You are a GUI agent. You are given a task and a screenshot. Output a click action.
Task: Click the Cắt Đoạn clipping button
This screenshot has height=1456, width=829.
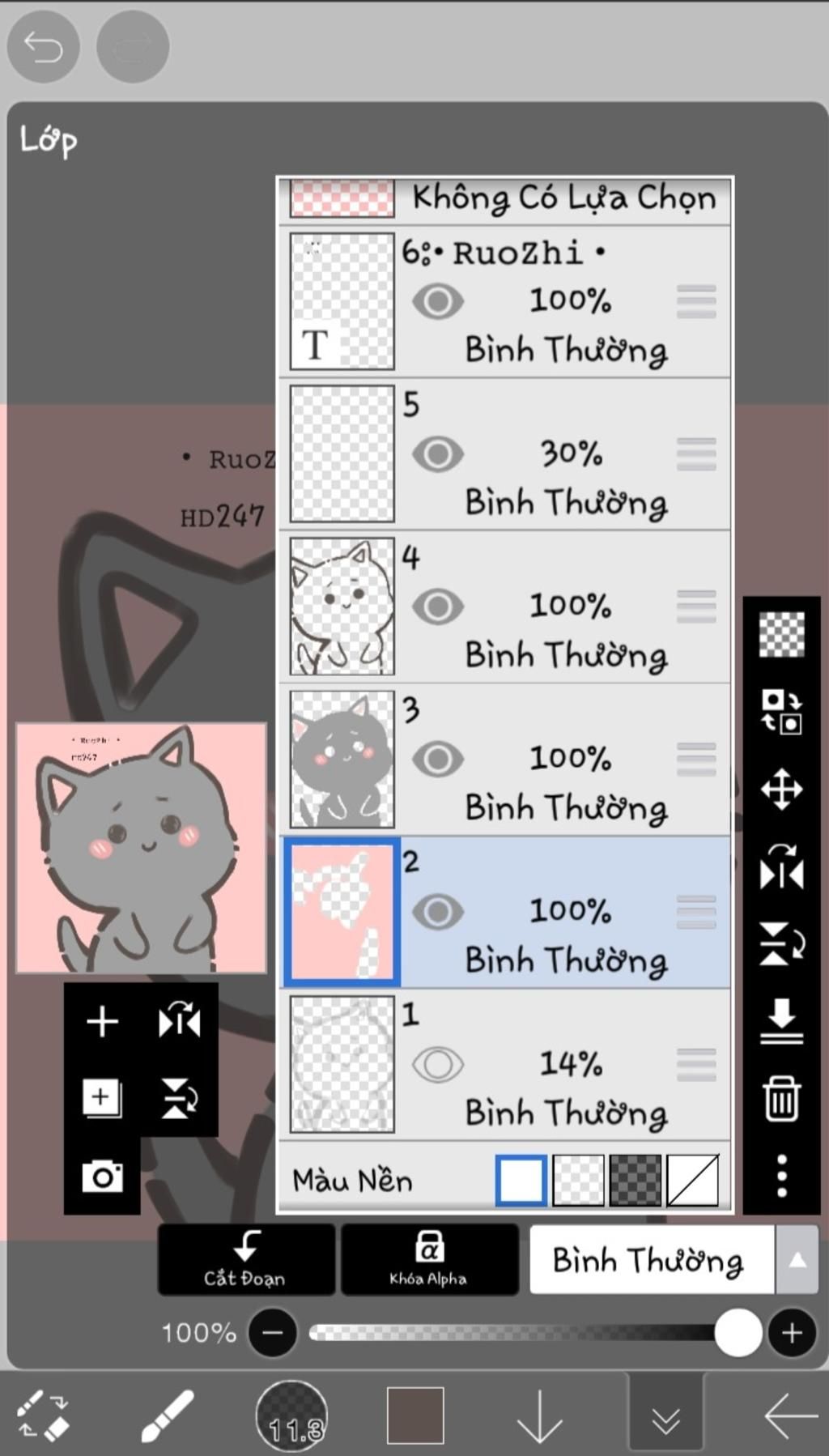click(x=246, y=1259)
